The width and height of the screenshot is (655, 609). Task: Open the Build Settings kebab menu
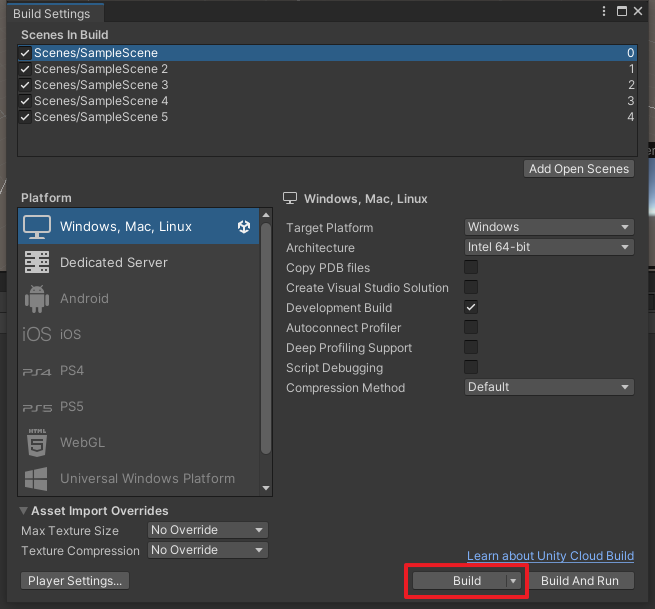[604, 11]
